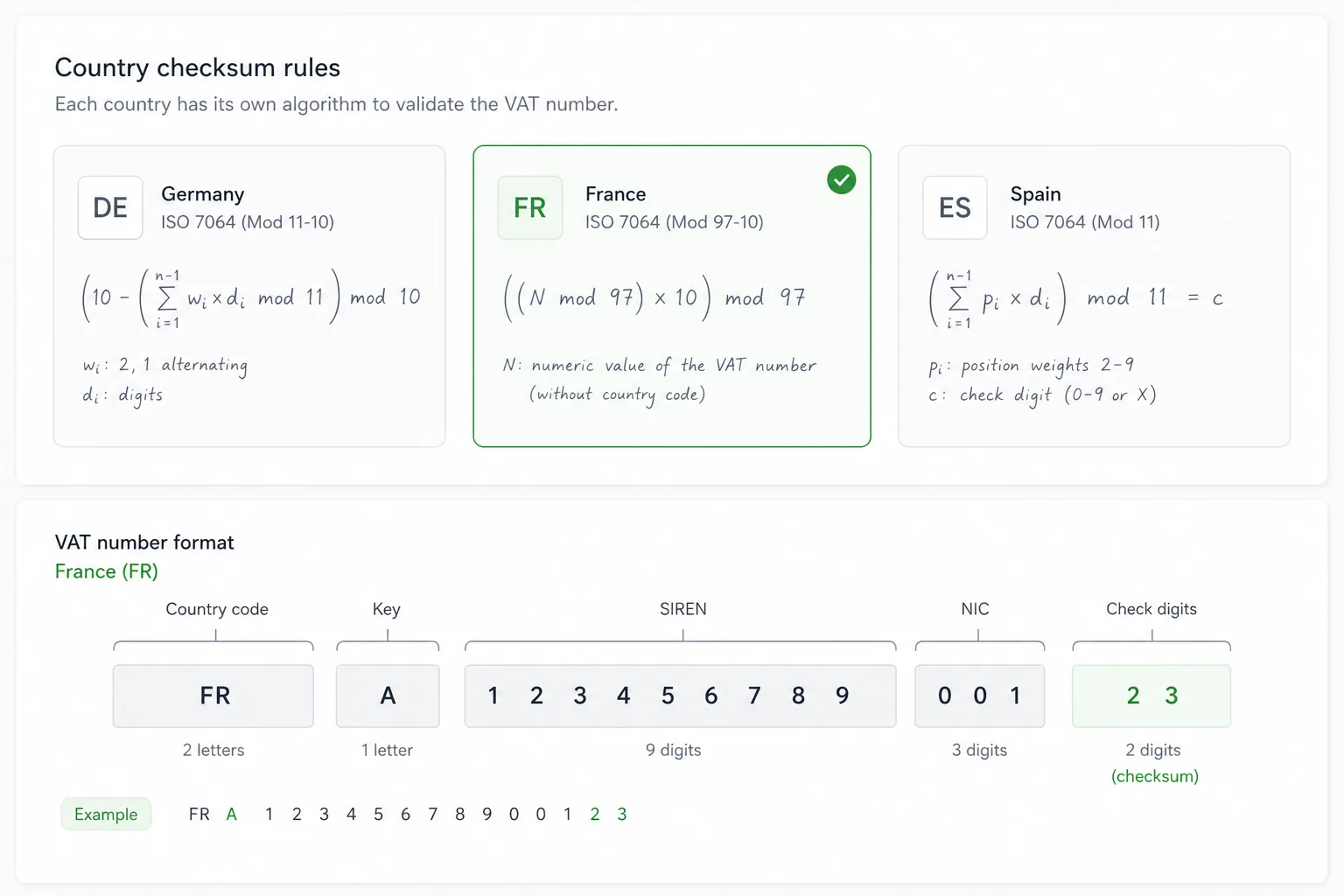
Task: Select the Germany checksum rule card
Action: click(x=249, y=296)
